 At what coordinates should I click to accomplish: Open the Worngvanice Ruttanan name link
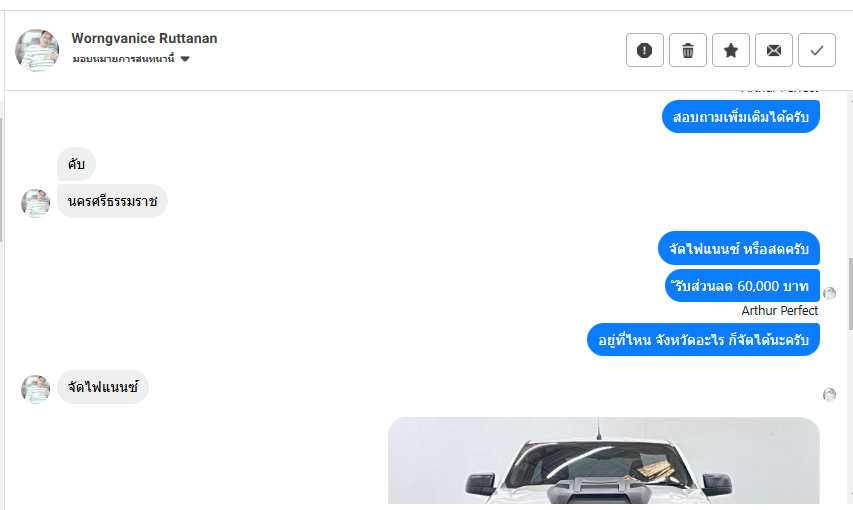144,38
